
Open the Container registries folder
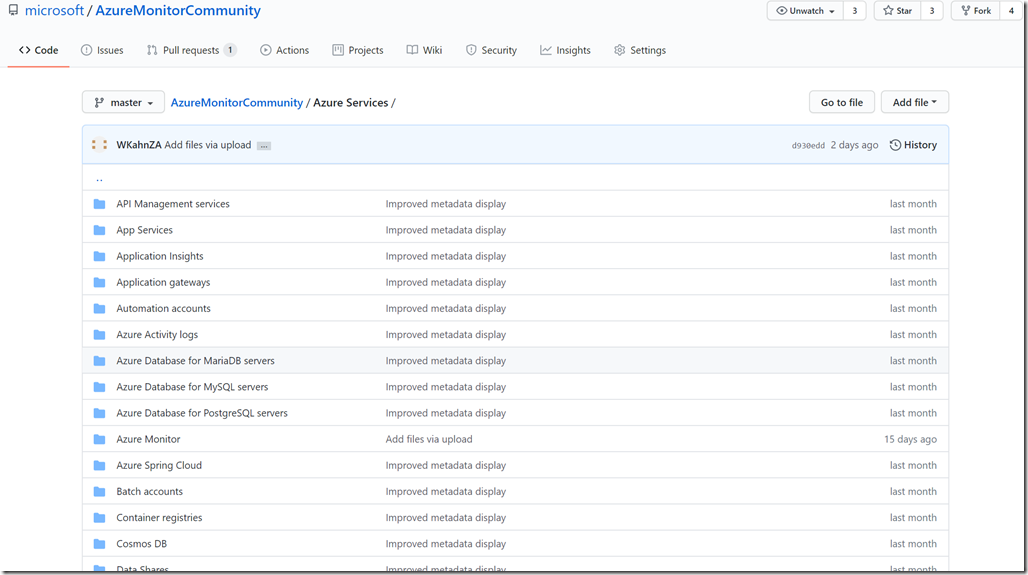[x=159, y=518]
